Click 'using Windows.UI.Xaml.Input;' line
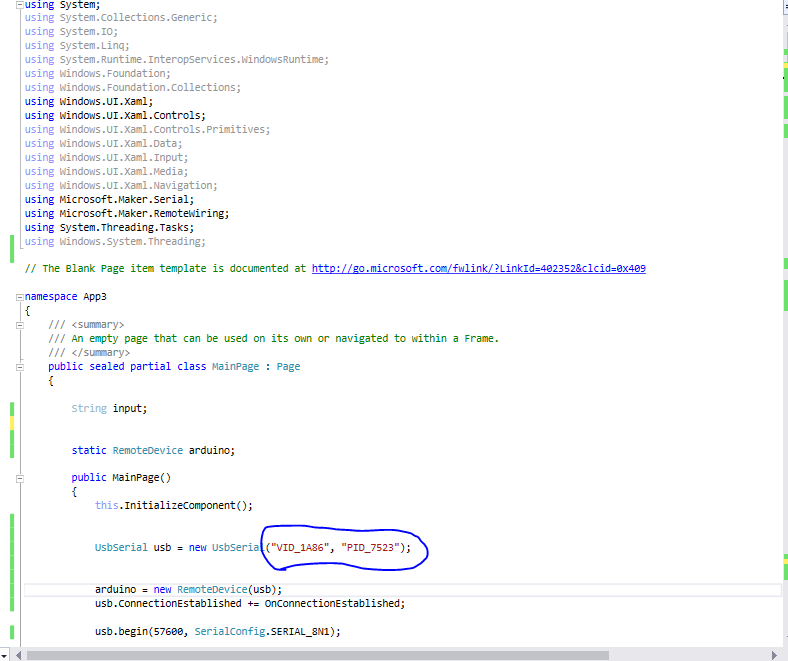This screenshot has width=788, height=661. point(106,158)
